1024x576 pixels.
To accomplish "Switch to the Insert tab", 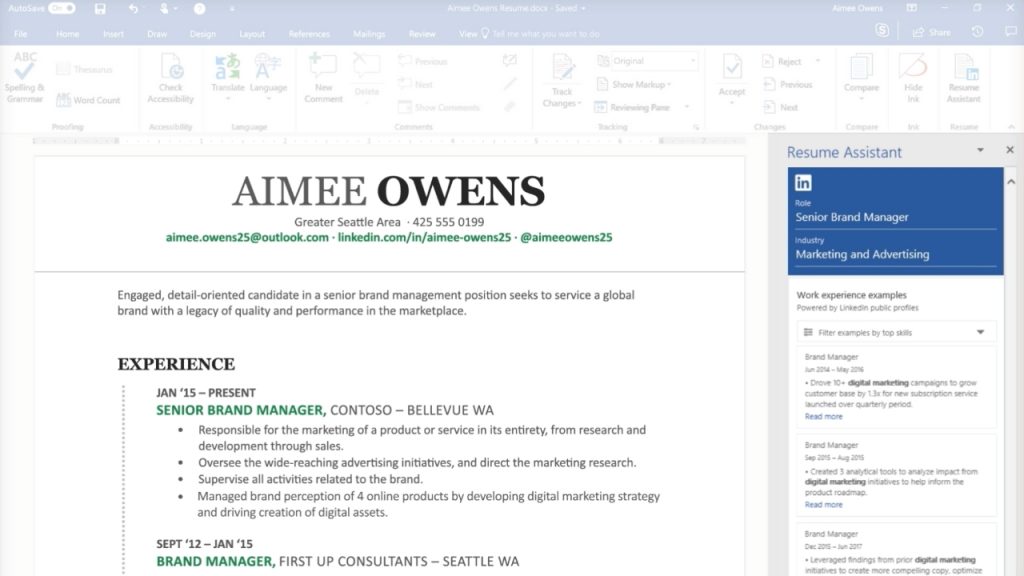I will 113,34.
